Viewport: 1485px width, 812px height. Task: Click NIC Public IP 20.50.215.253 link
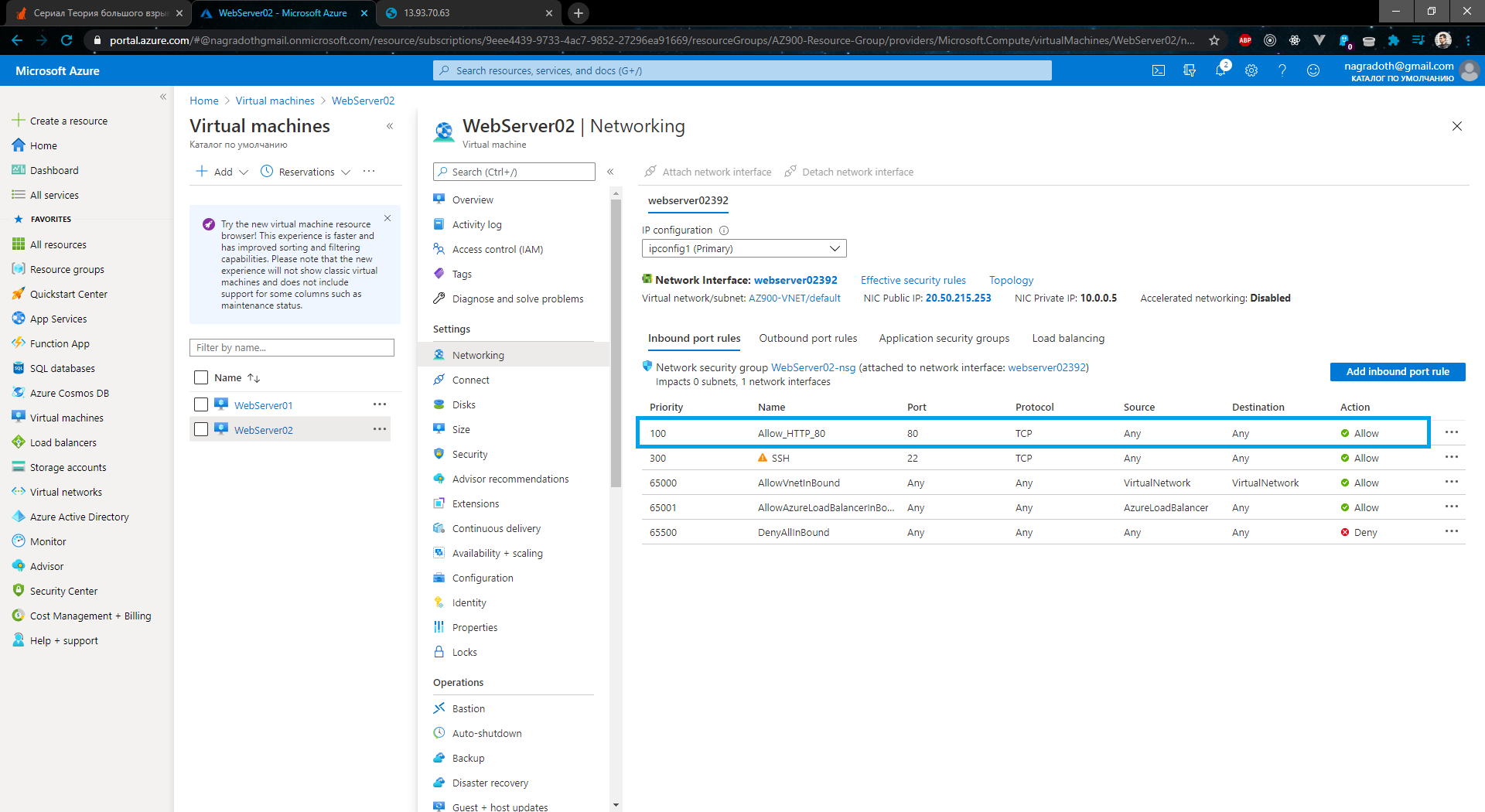tap(958, 298)
